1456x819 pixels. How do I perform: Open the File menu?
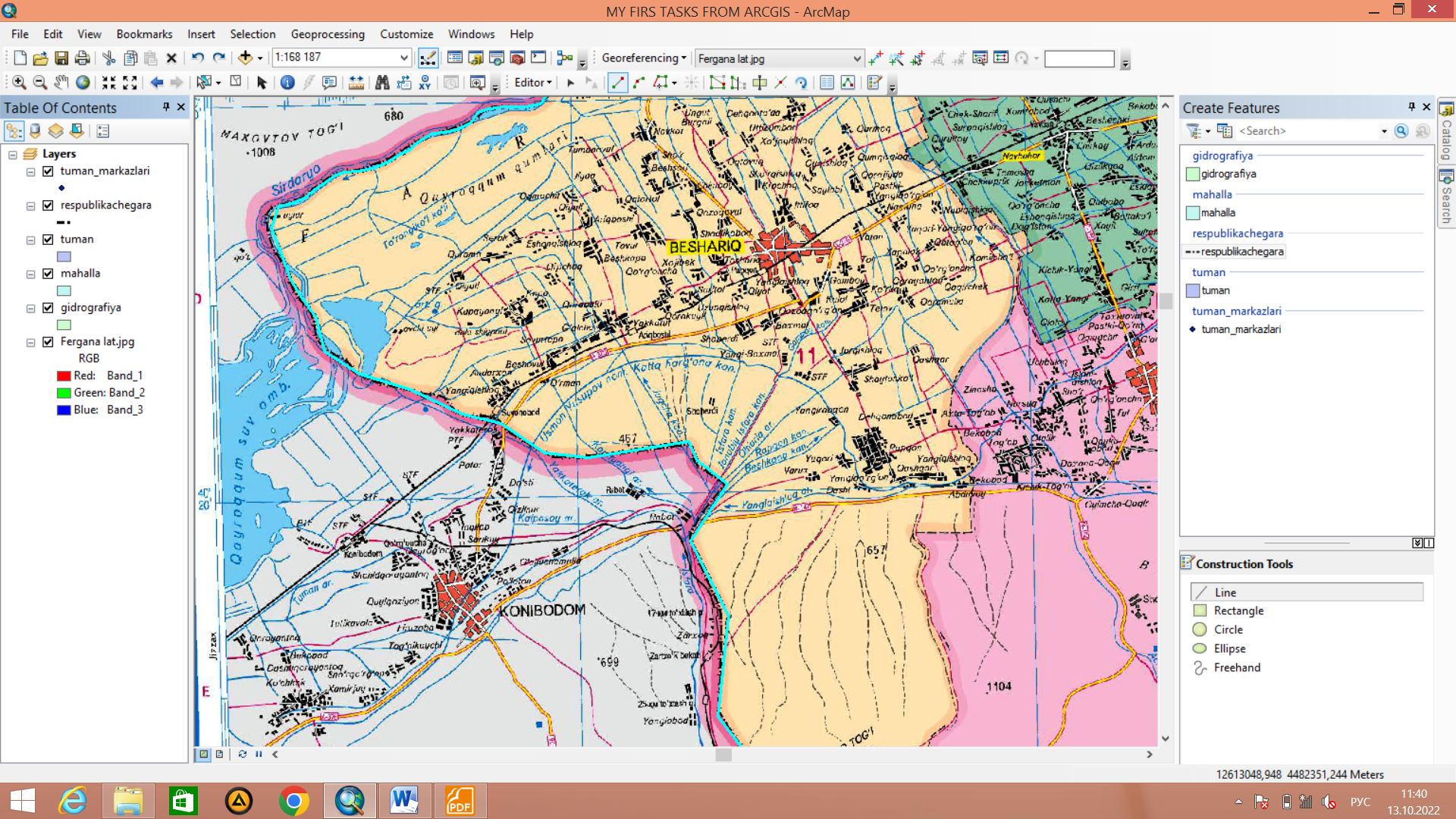tap(20, 34)
